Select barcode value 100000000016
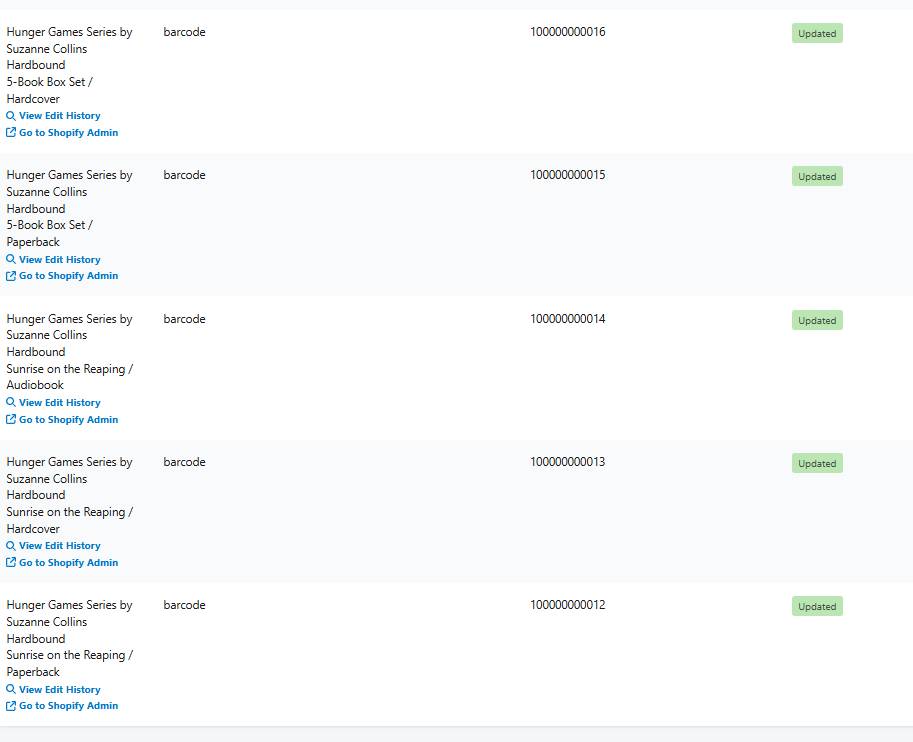The height and width of the screenshot is (742, 913). [x=568, y=32]
